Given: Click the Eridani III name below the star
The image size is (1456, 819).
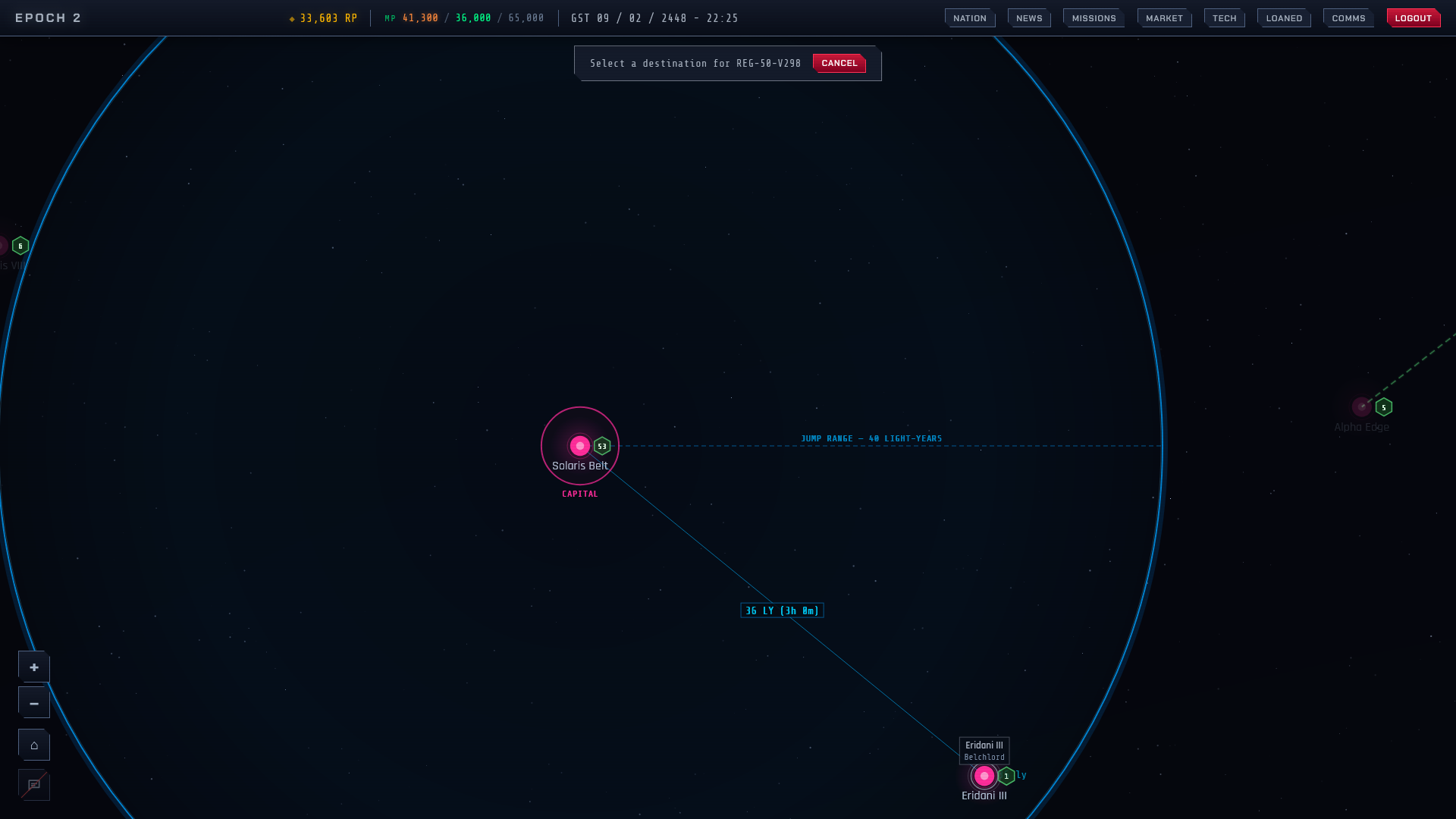Looking at the screenshot, I should pos(984,795).
